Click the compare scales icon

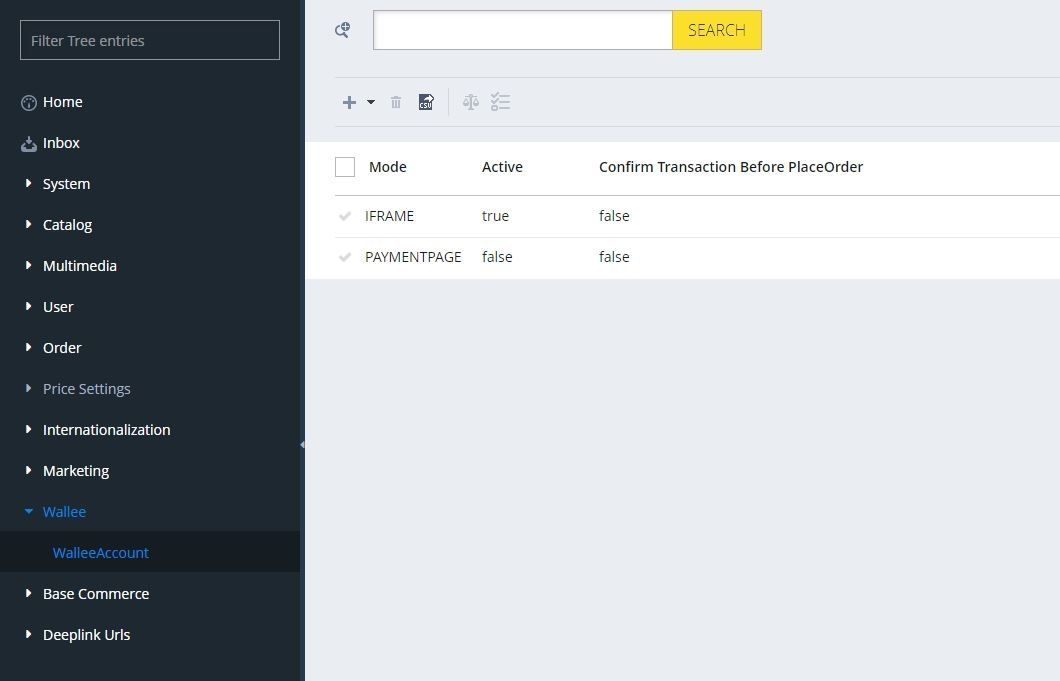[470, 102]
